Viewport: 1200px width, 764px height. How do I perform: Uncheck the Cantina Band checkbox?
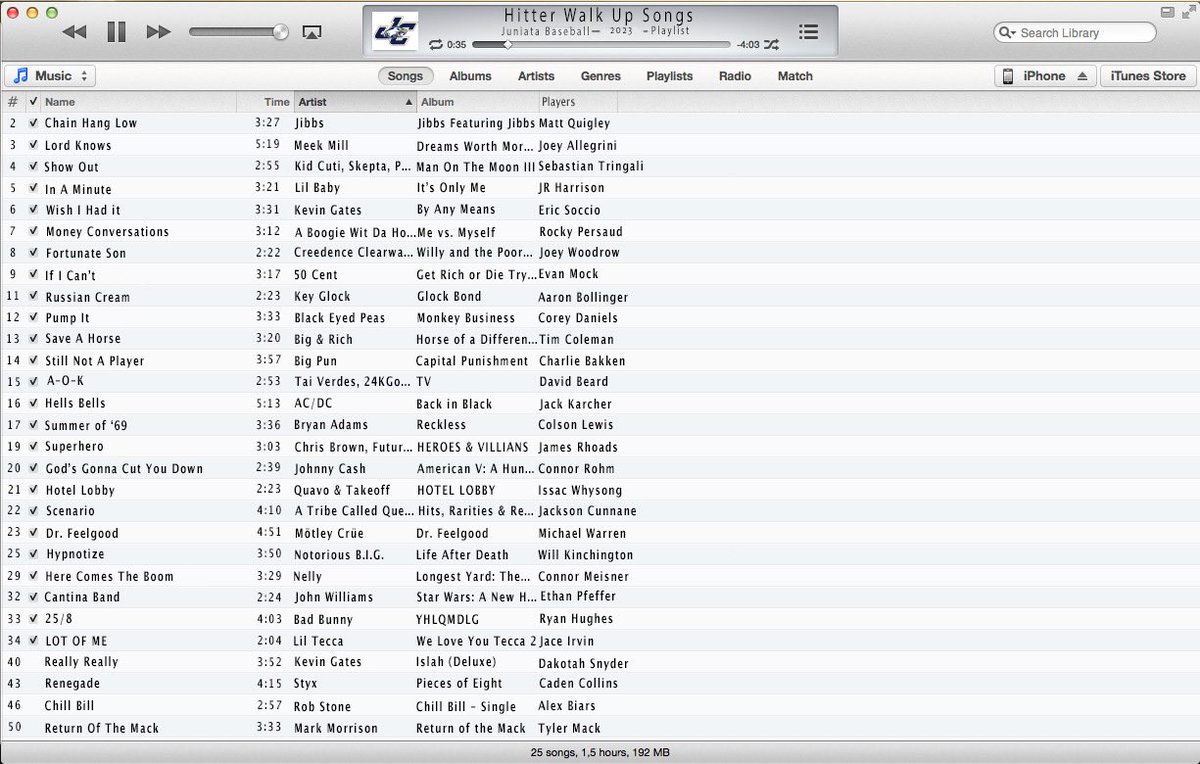(33, 597)
